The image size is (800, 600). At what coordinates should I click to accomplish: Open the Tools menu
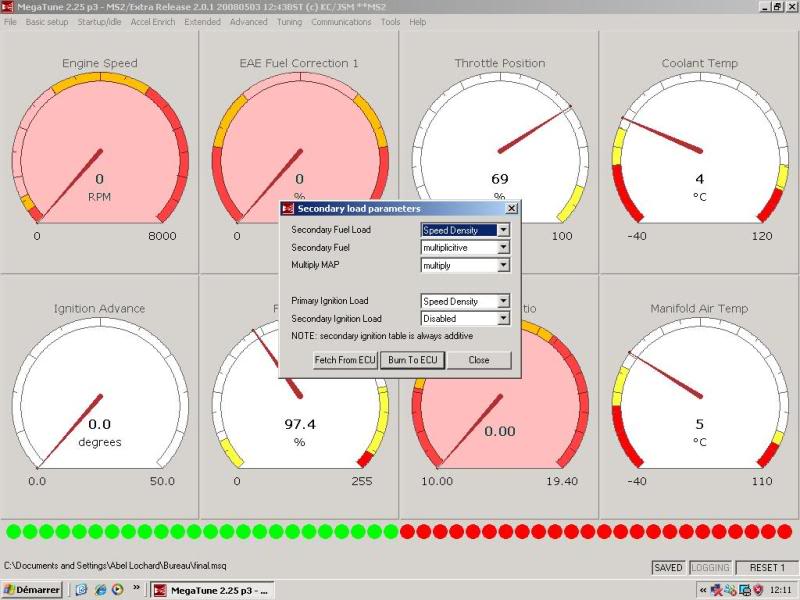pos(390,22)
